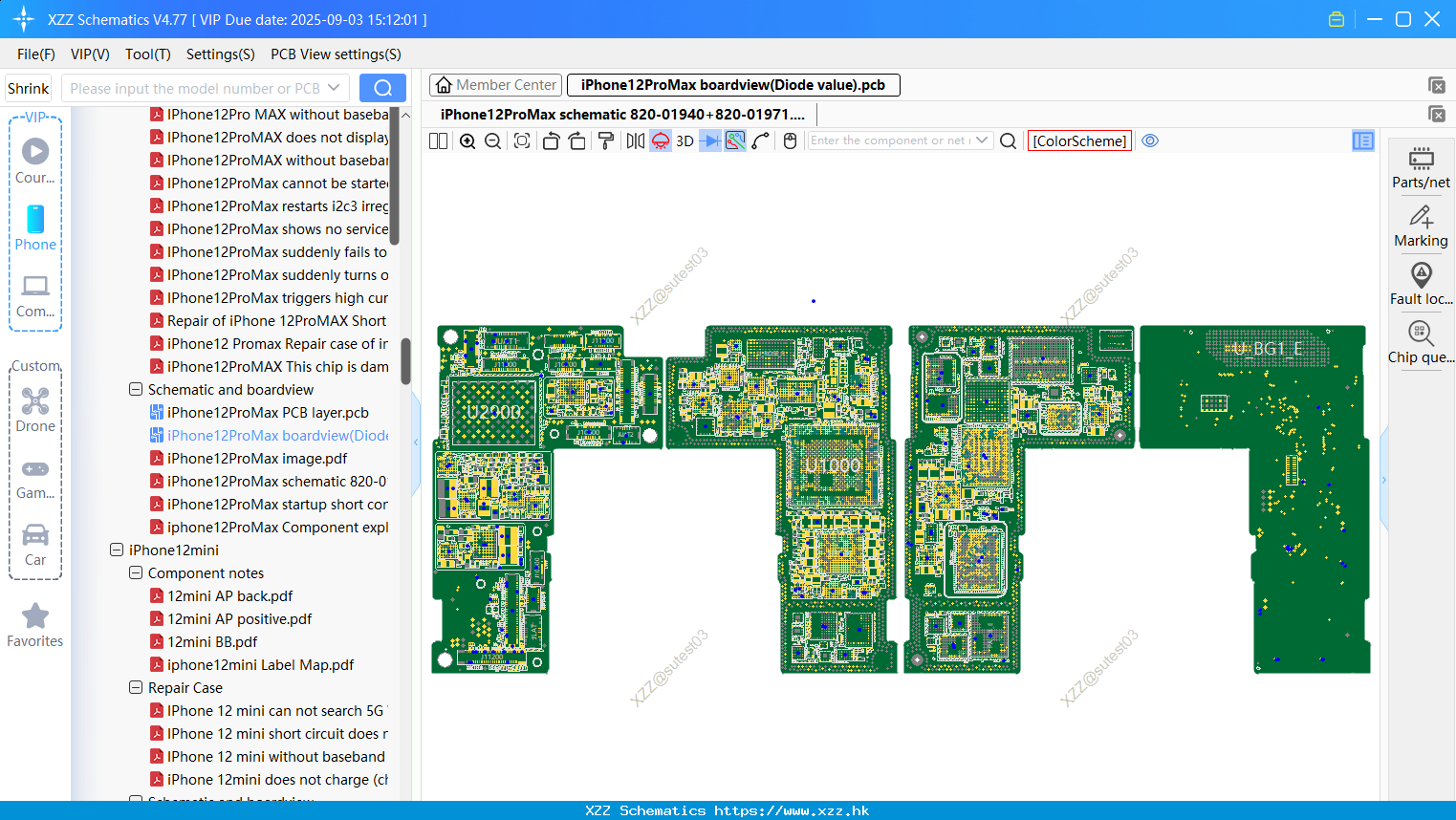The width and height of the screenshot is (1456, 820).
Task: Open Repair of iPhone 12ProMAX Short
Action: coord(276,320)
